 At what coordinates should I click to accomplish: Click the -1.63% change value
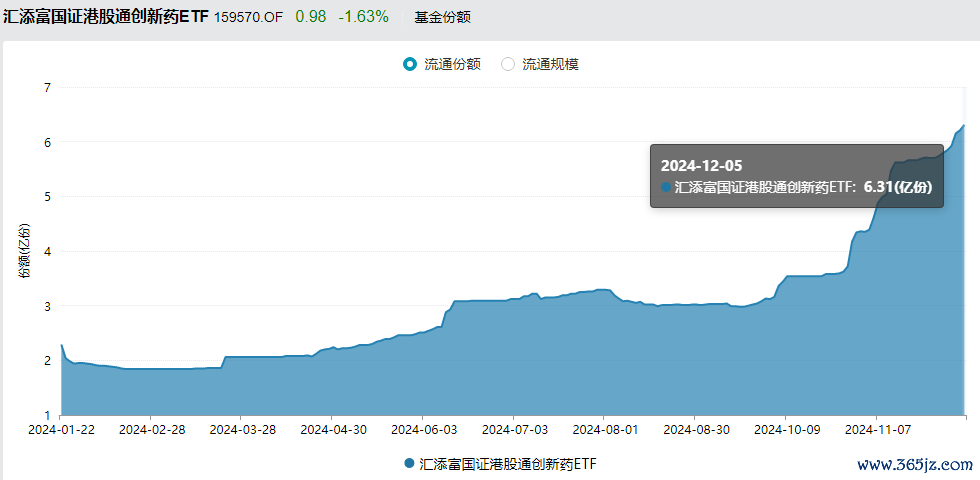pyautogui.click(x=363, y=17)
